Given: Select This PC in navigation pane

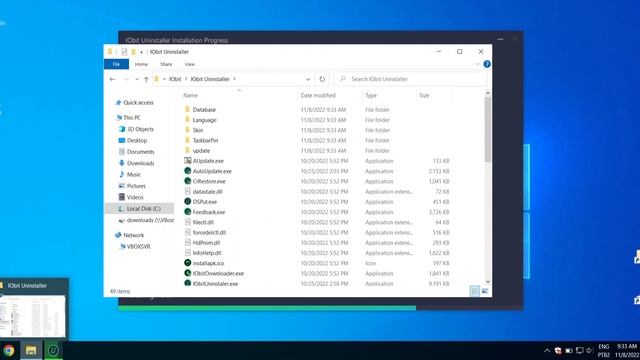Looking at the screenshot, I should coord(132,118).
